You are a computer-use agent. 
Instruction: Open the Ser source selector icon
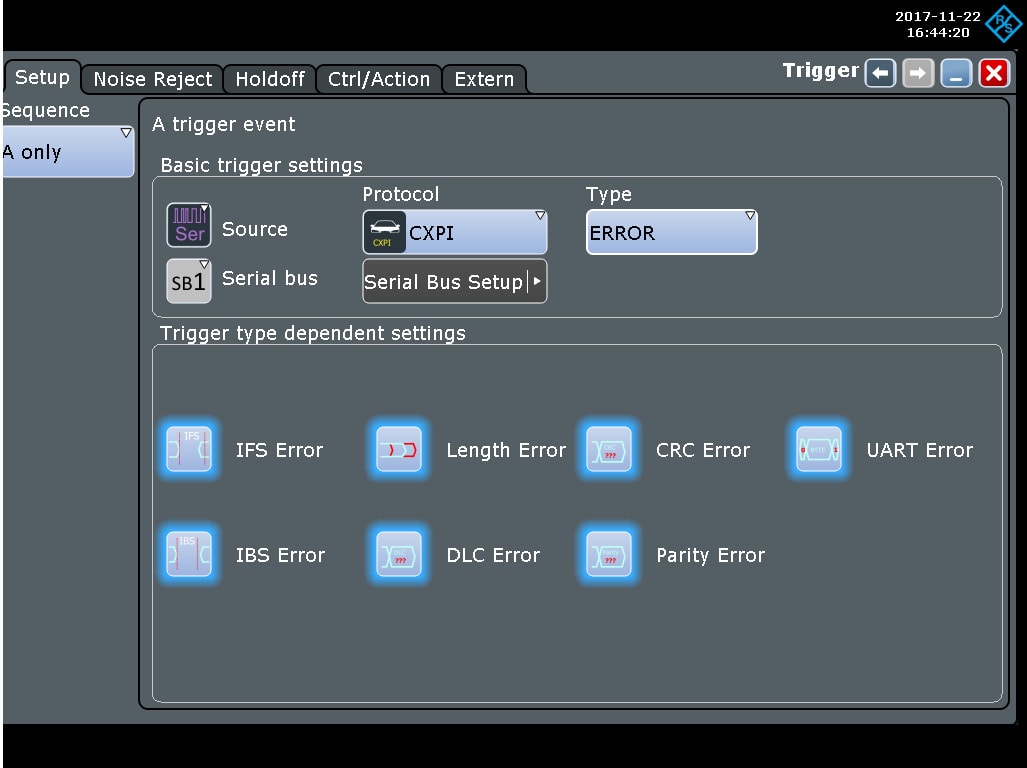[x=189, y=225]
